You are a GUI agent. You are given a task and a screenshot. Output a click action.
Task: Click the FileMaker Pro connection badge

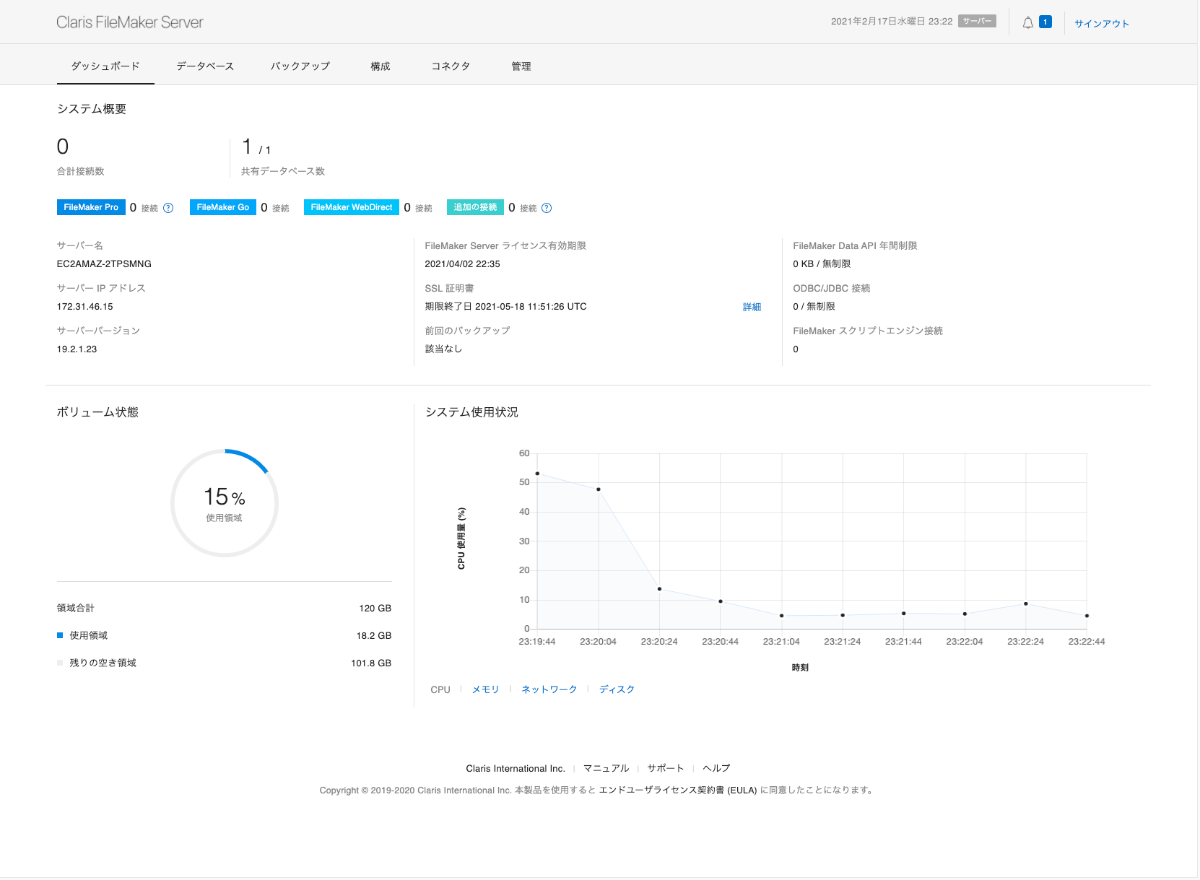click(x=91, y=207)
